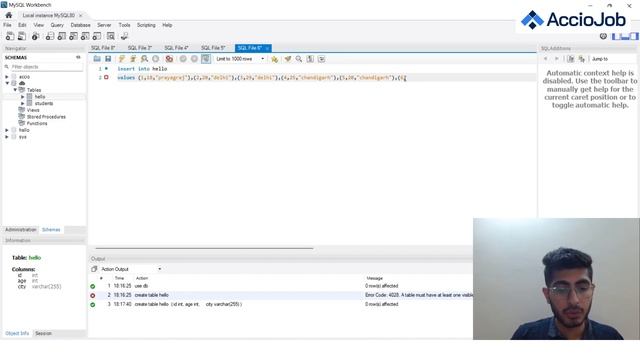Select Stored Procedures in the schema tree

[x=46, y=117]
